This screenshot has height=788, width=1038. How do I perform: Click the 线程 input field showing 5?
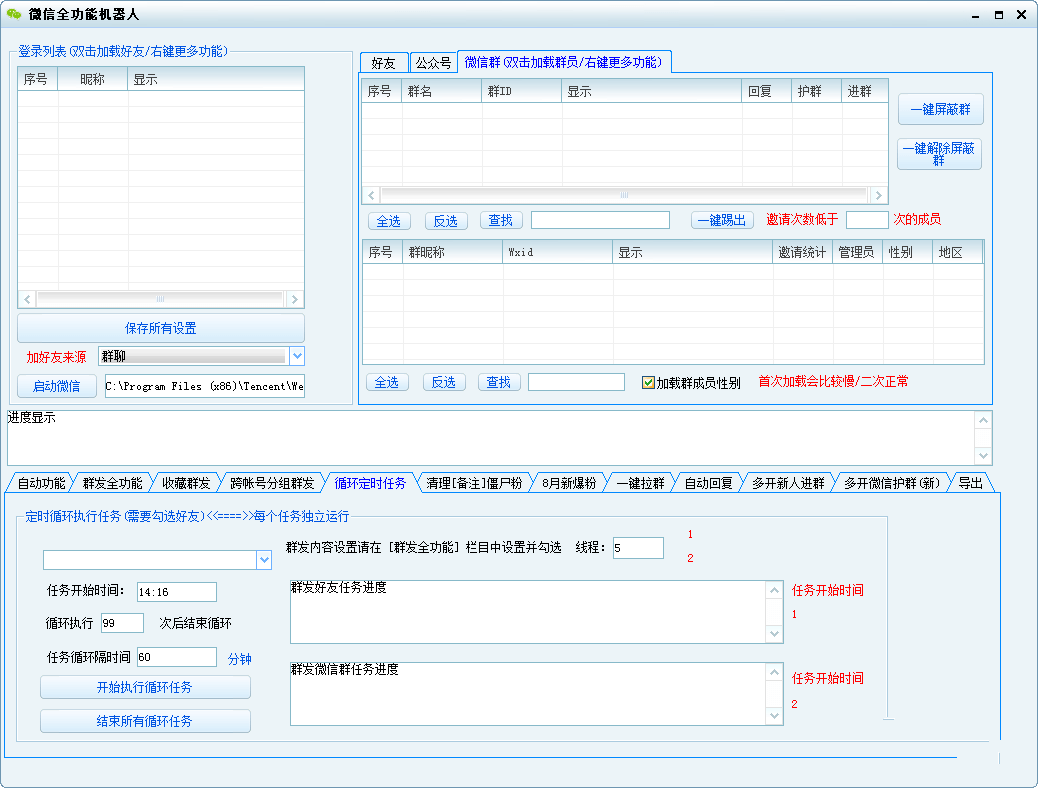pyautogui.click(x=638, y=548)
